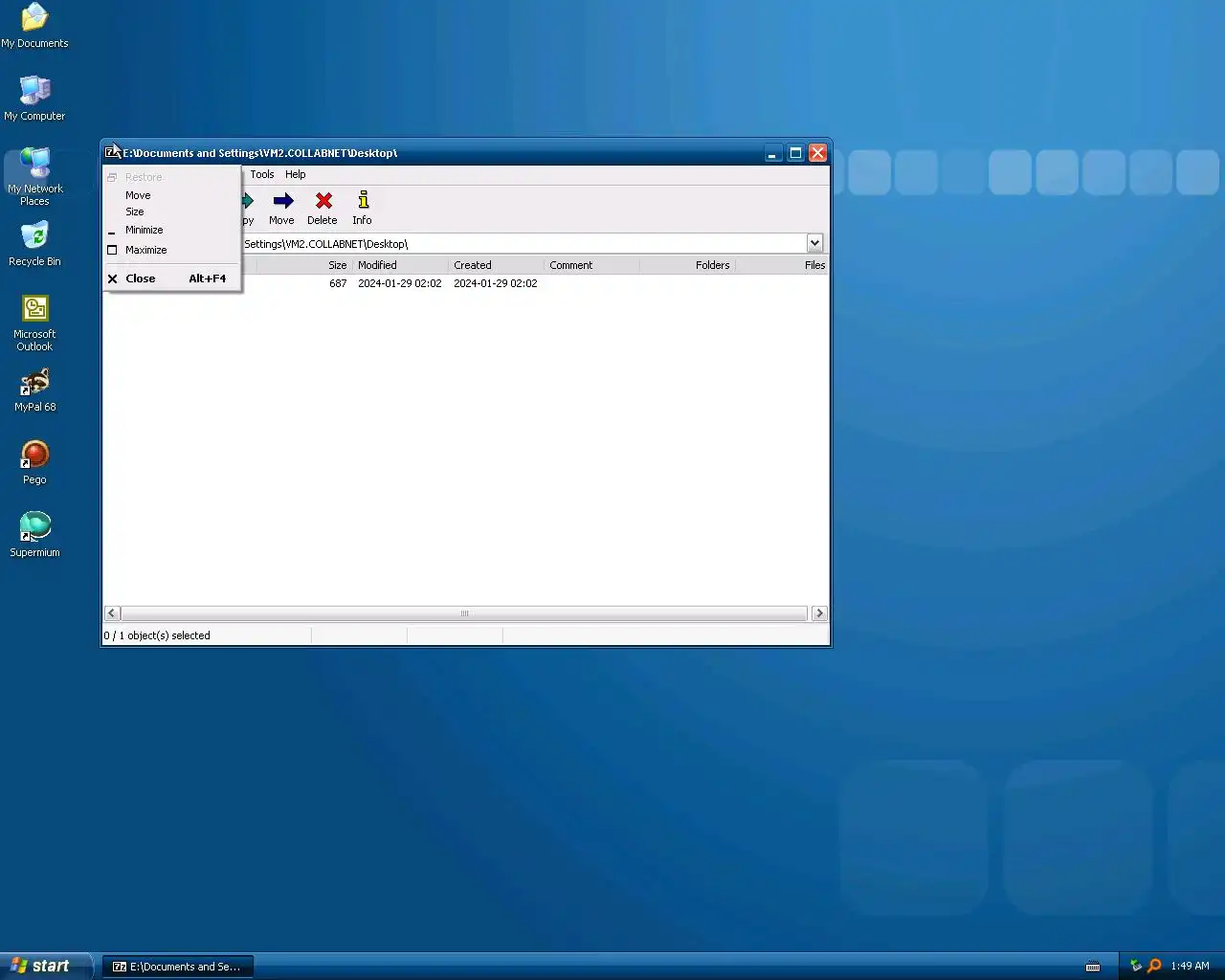The image size is (1225, 980).
Task: Open the Tools menu
Action: (x=262, y=174)
